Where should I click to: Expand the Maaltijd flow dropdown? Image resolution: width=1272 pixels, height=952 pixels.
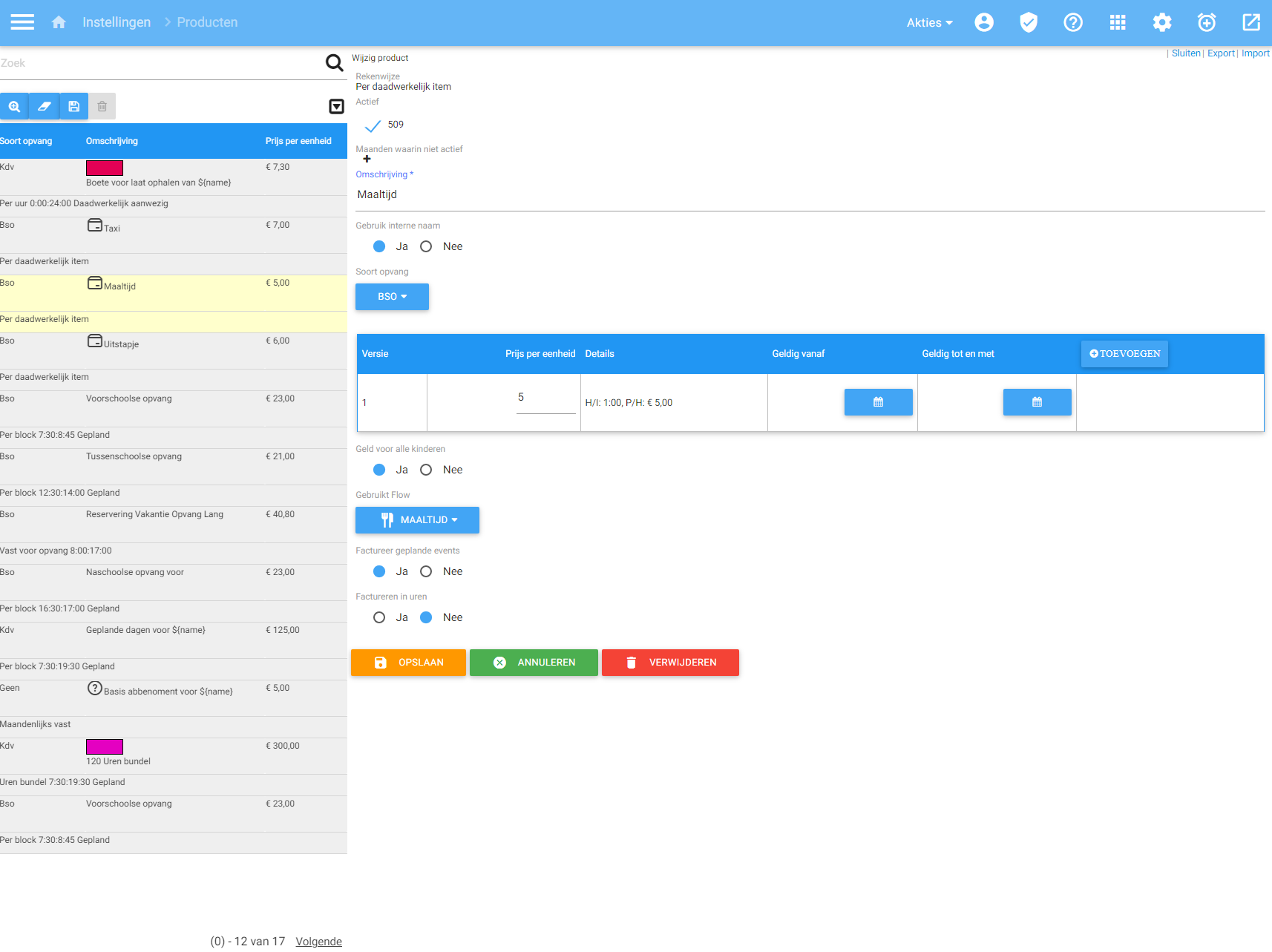[x=417, y=520]
